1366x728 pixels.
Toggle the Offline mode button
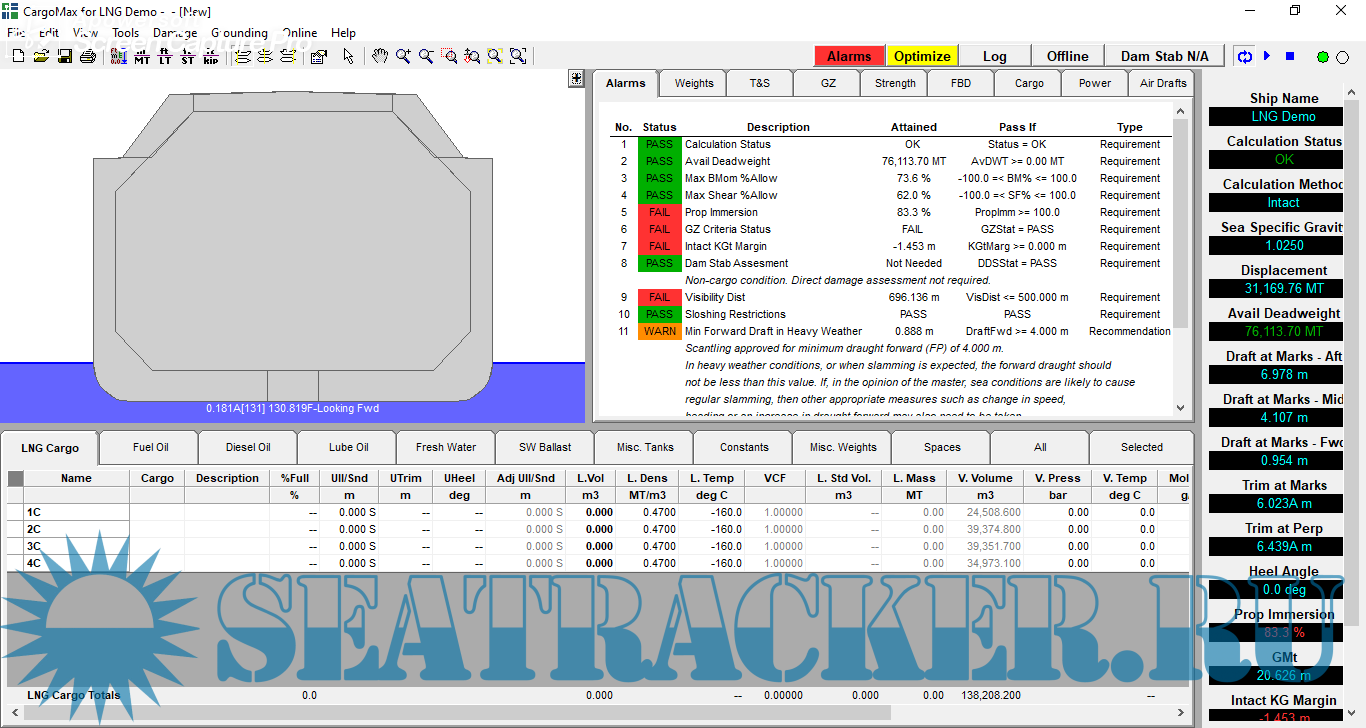point(1067,56)
